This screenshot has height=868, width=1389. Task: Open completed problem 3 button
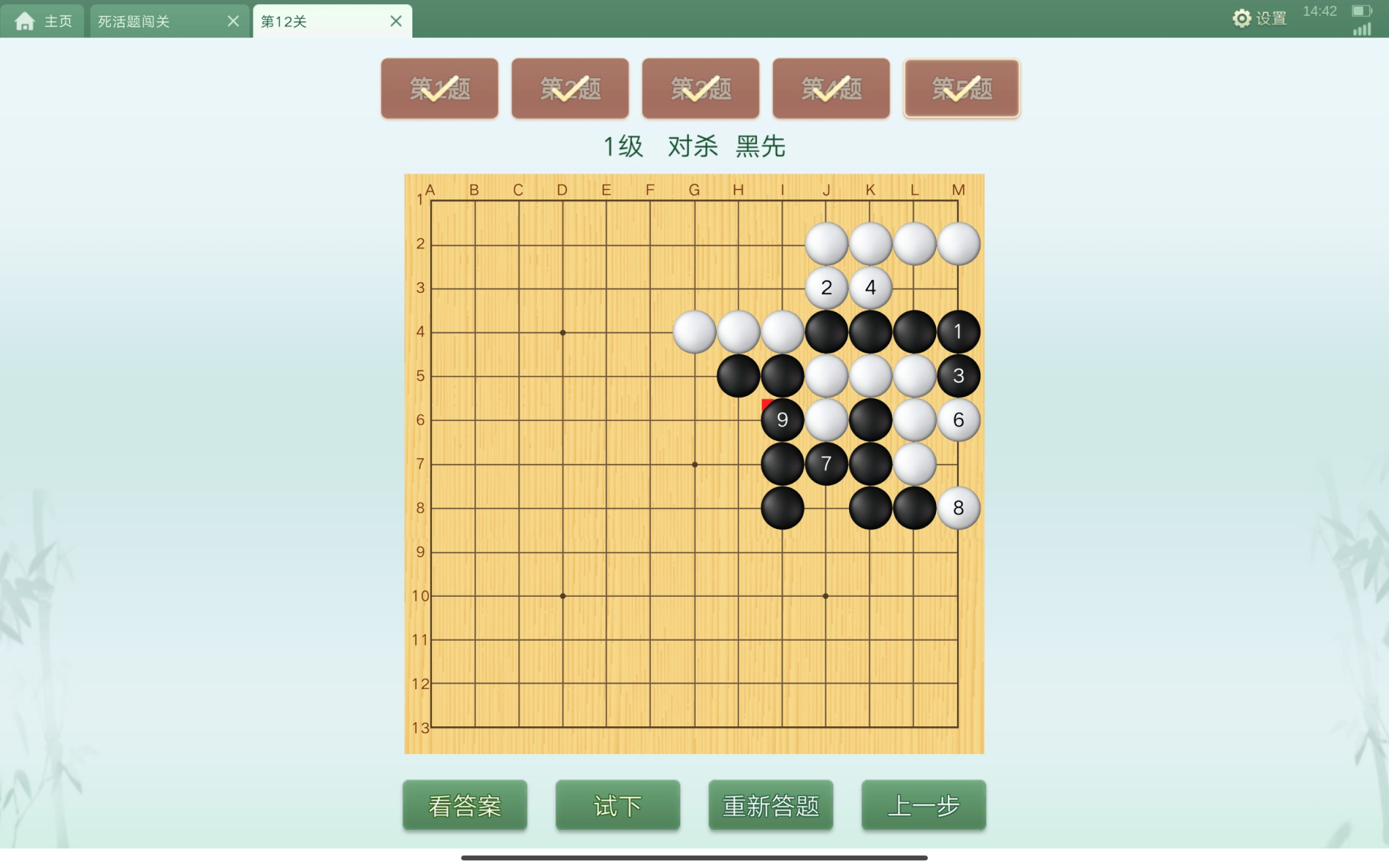701,88
